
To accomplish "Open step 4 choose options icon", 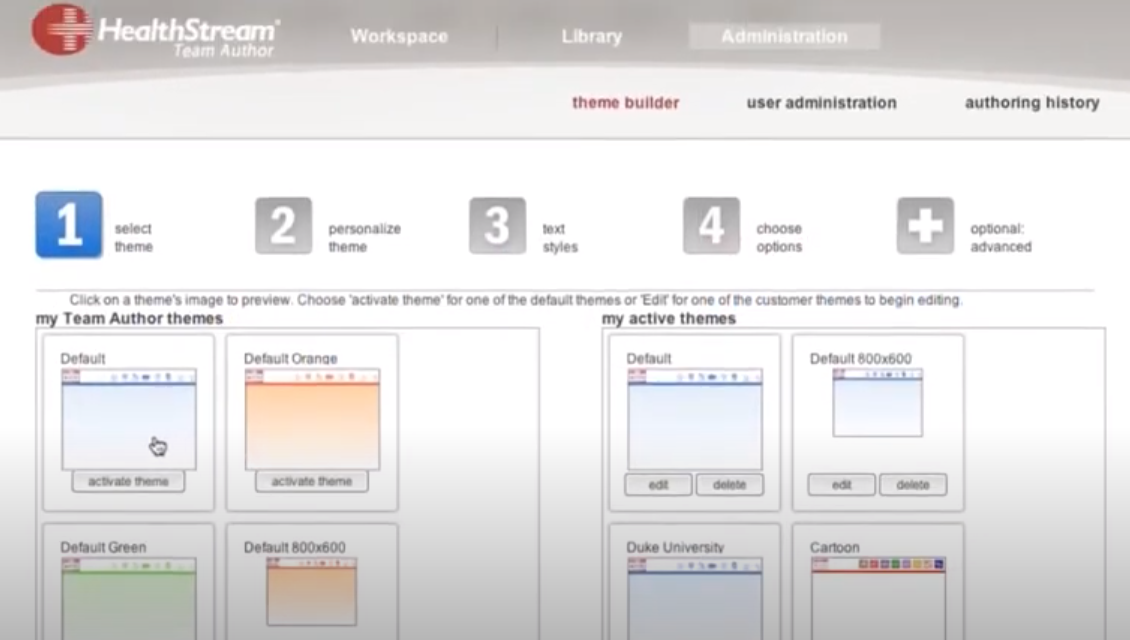I will point(711,226).
